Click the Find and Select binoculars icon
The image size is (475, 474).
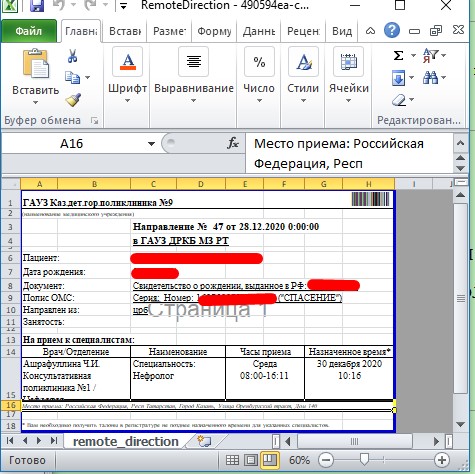tap(430, 78)
